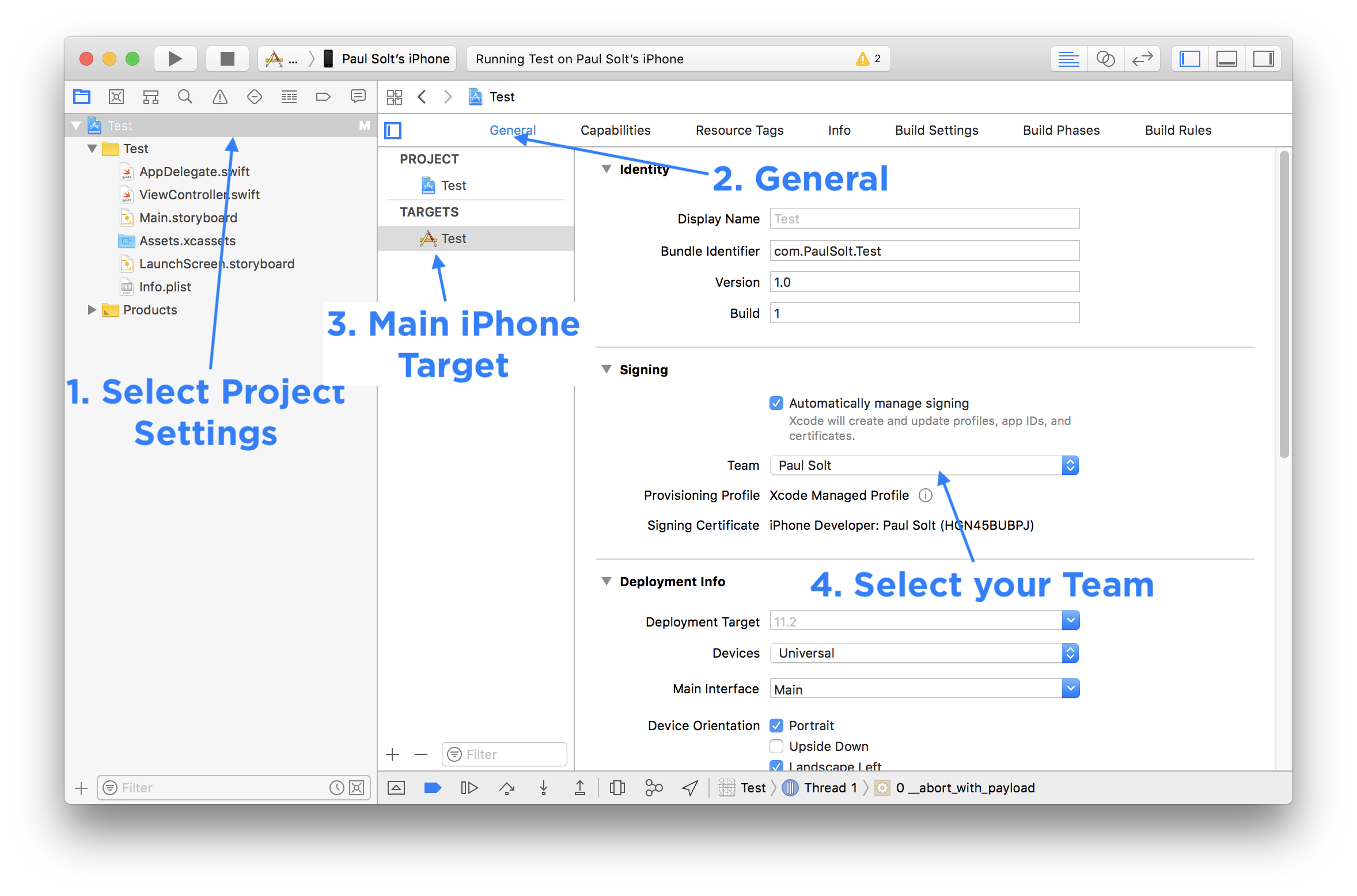
Task: Toggle Automatically manage signing
Action: coord(776,403)
